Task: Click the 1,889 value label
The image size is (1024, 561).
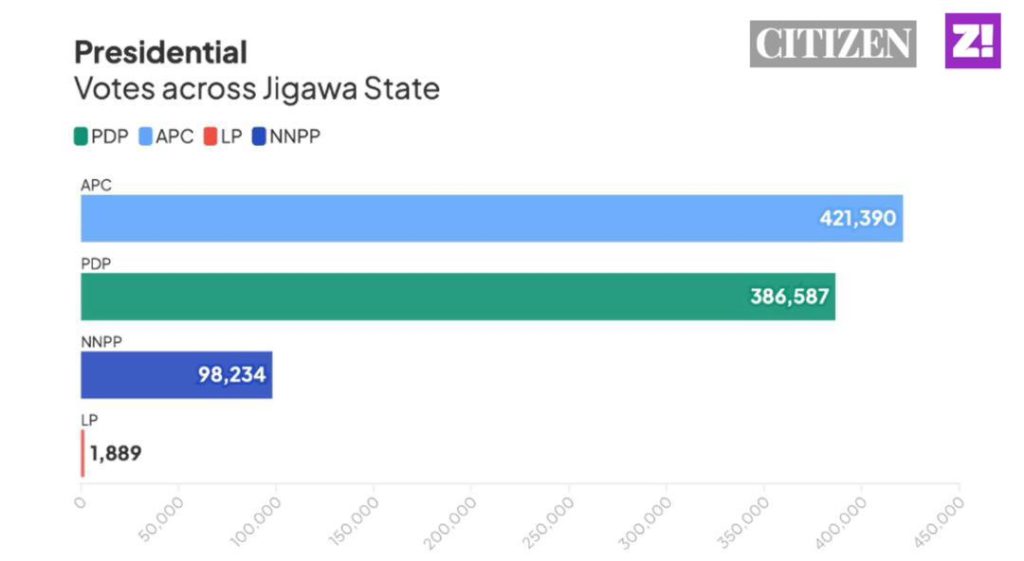Action: click(116, 453)
